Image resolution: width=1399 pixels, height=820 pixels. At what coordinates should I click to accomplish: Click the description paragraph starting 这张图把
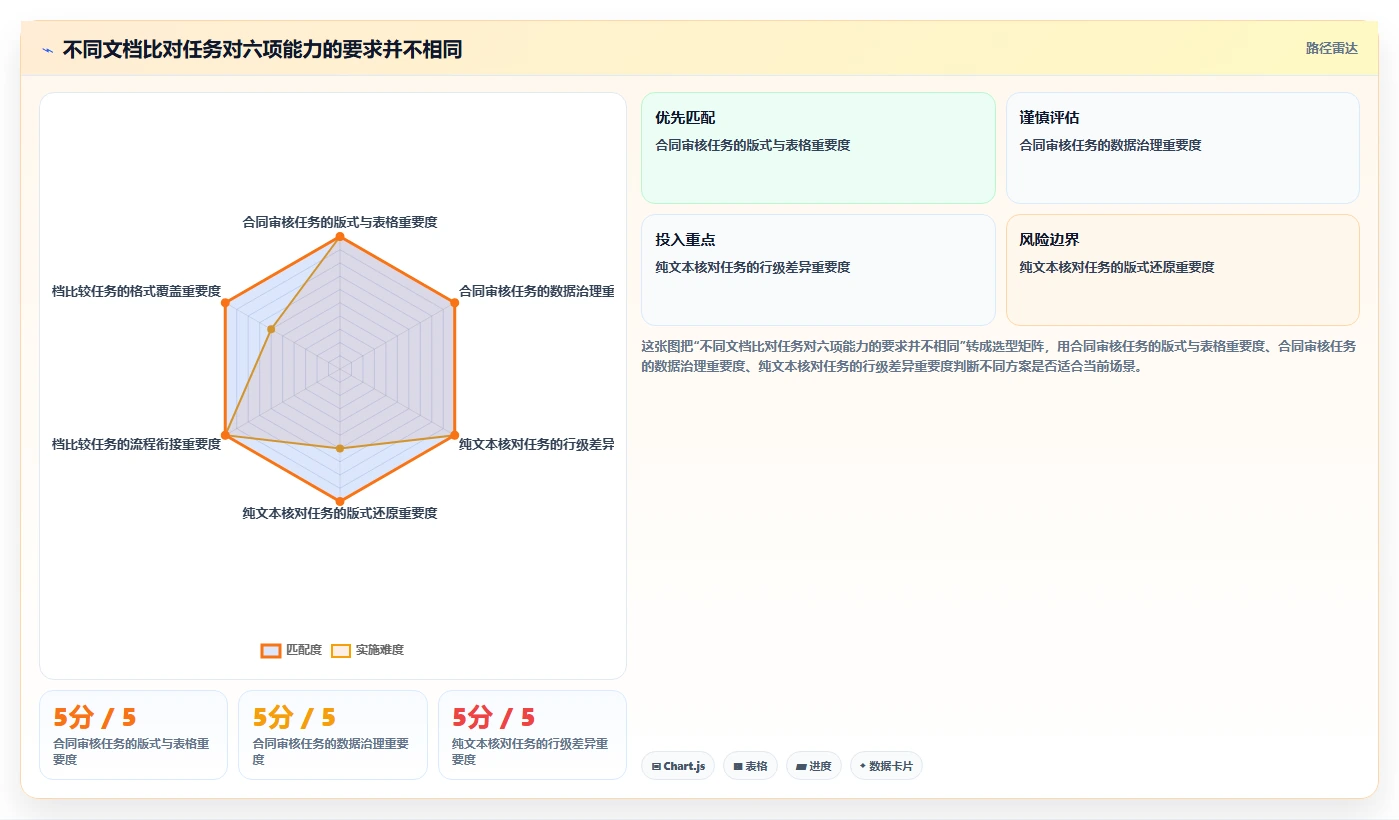[x=999, y=356]
